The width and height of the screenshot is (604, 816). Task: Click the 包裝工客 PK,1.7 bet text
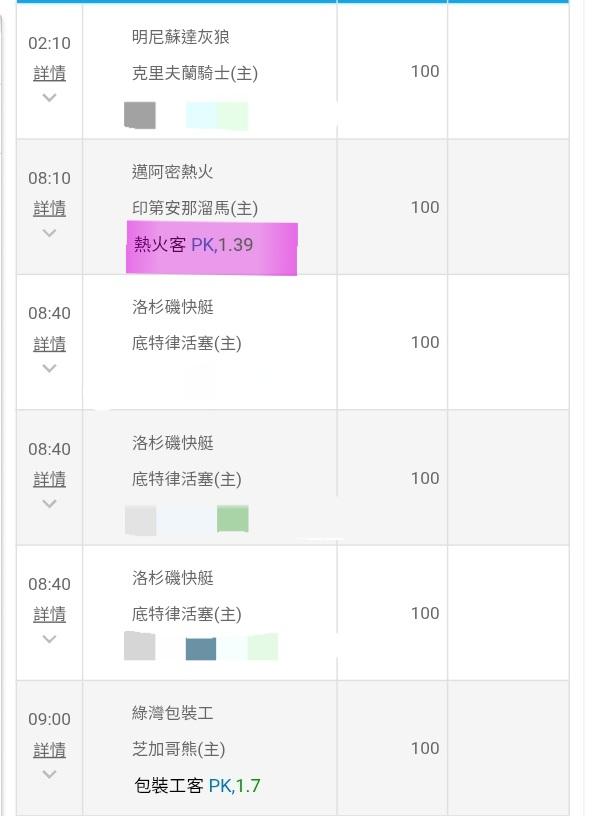coord(197,785)
